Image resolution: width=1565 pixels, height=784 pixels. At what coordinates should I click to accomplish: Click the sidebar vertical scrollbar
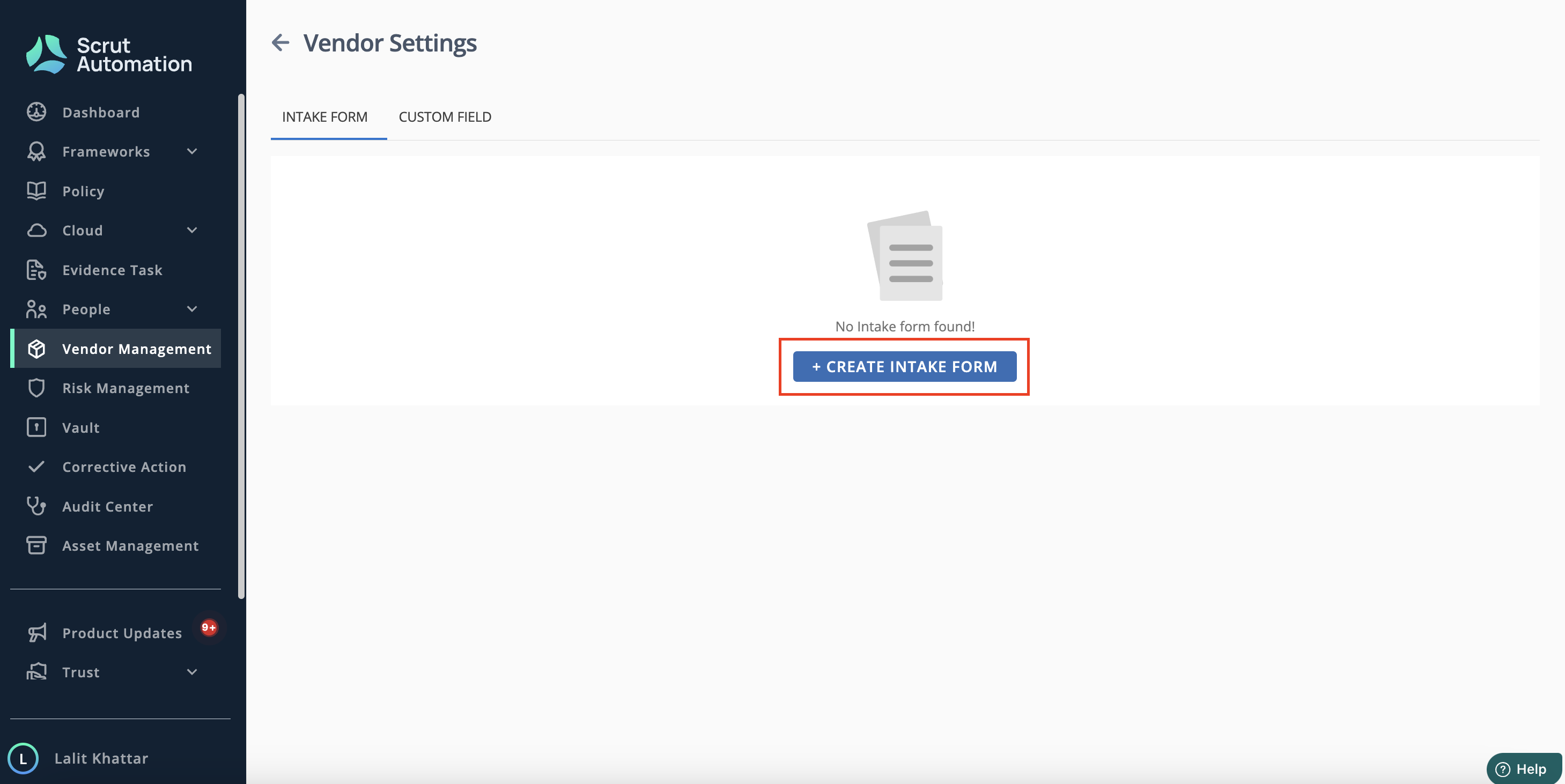click(241, 346)
